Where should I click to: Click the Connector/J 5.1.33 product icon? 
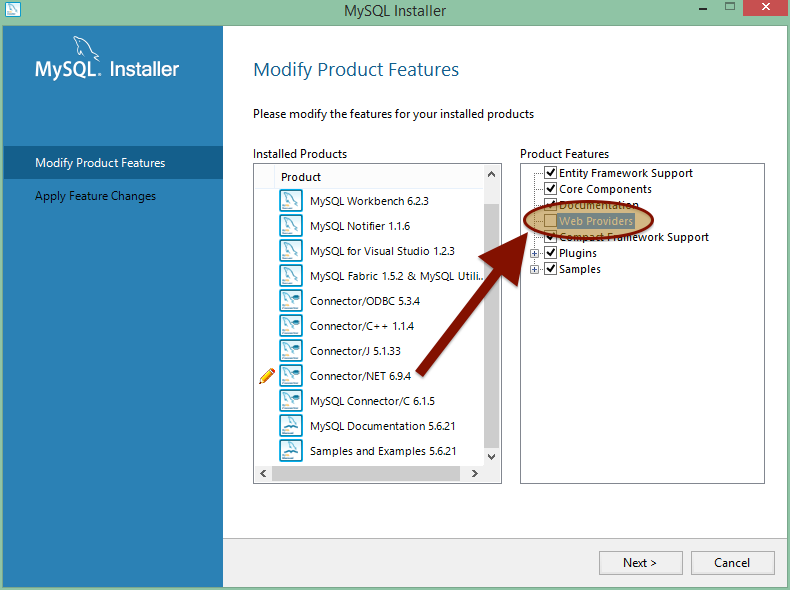pyautogui.click(x=291, y=351)
